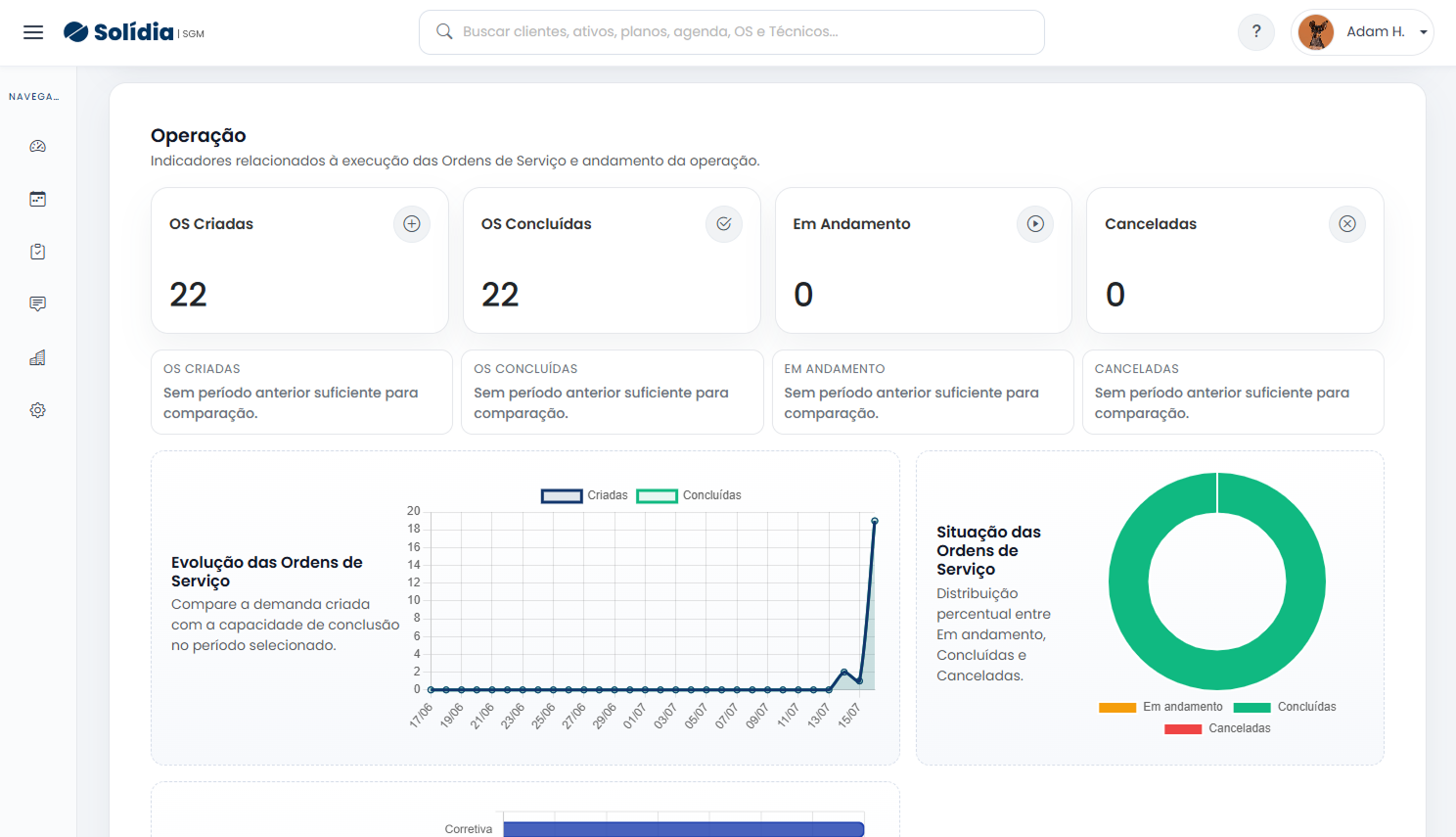Click the plus icon on OS Criadas card
The height and width of the screenshot is (837, 1456).
pos(412,224)
